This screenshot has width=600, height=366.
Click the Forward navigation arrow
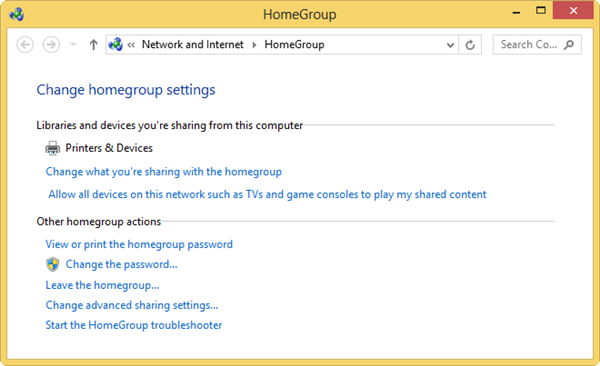[x=51, y=45]
